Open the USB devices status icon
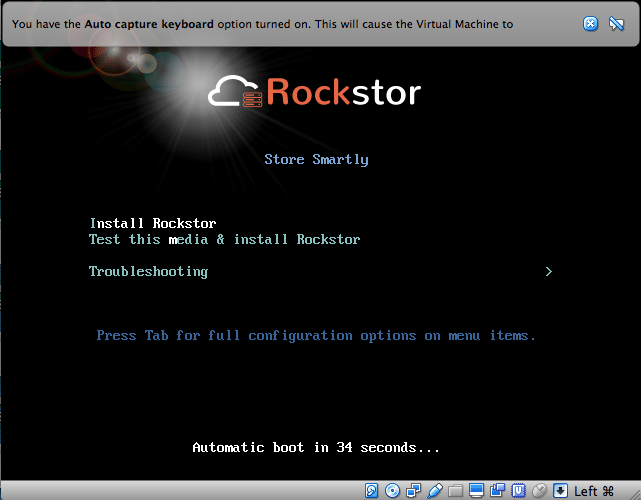 click(x=434, y=490)
